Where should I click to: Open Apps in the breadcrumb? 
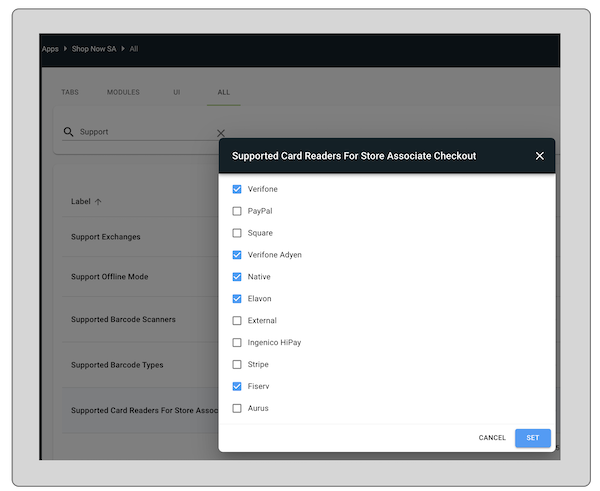(50, 49)
